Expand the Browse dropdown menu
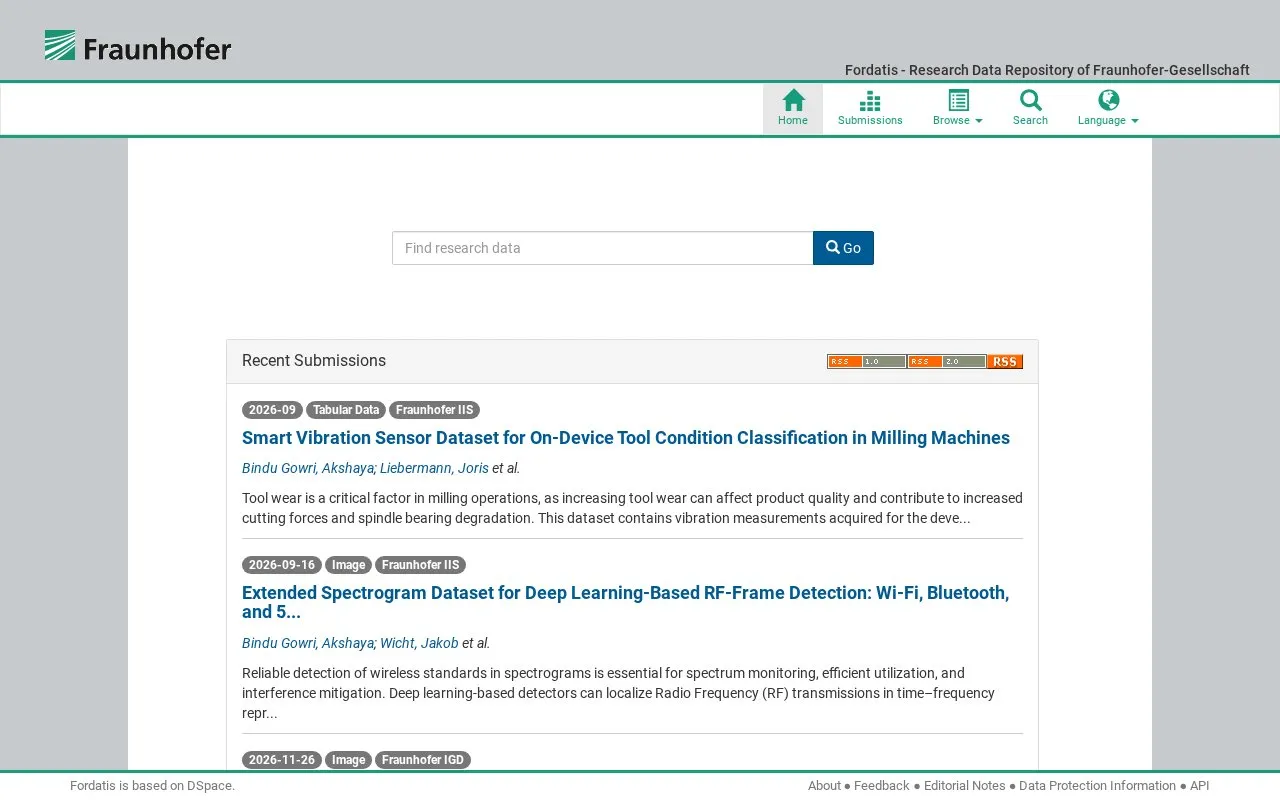1280x800 pixels. (x=958, y=108)
